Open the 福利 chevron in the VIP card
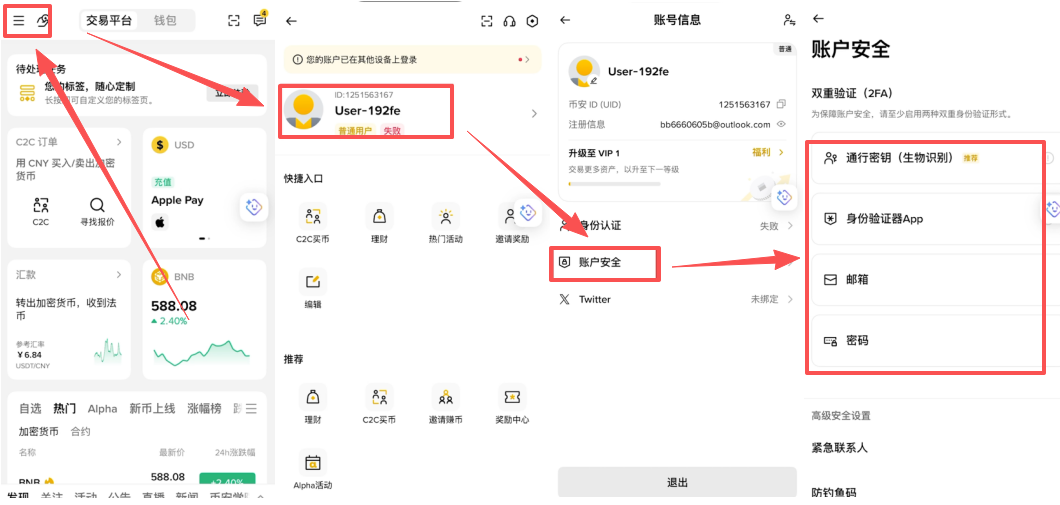Viewport: 1060px width, 505px height. 782,153
